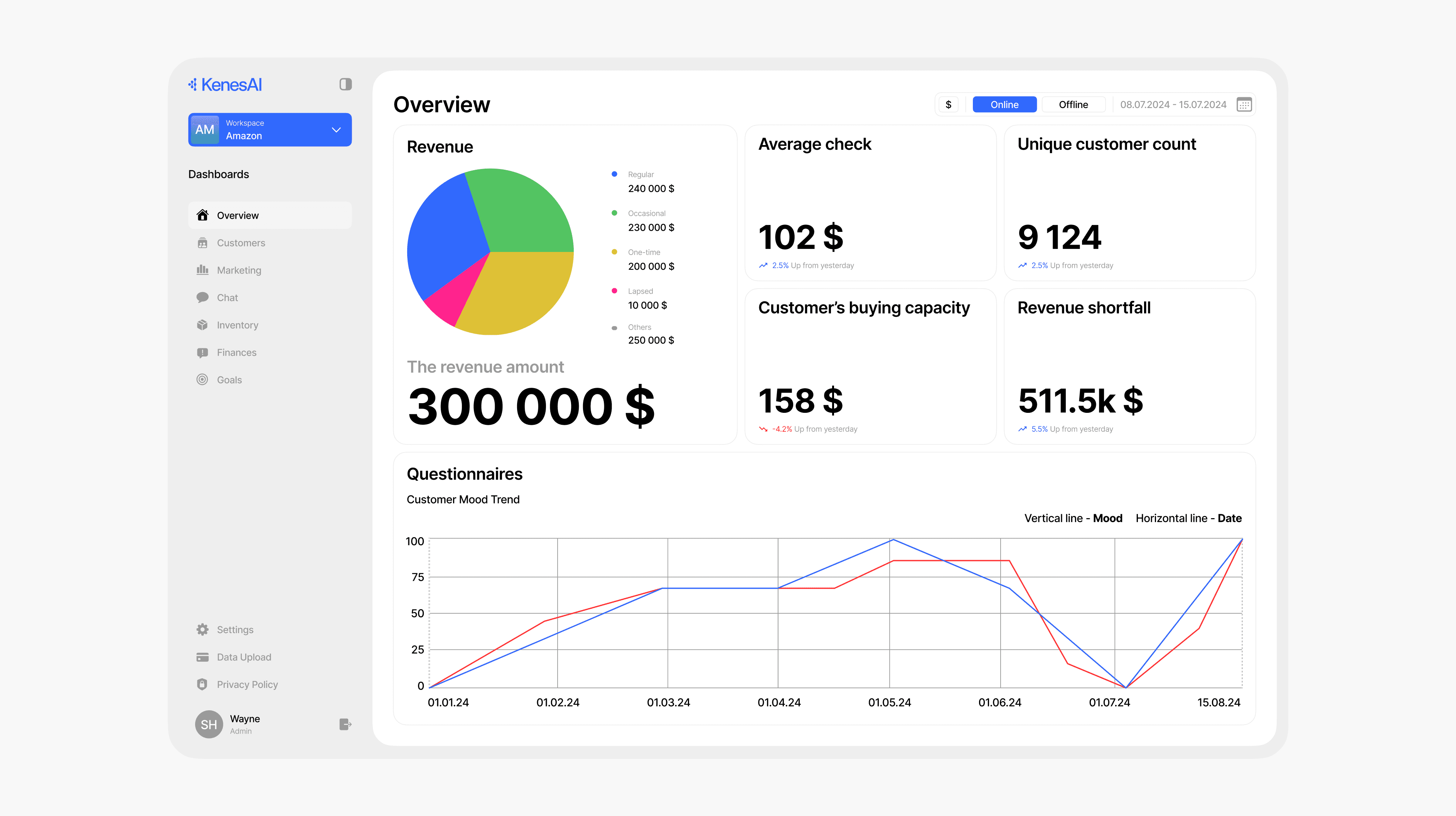Click Unique customer count trend arrow icon
This screenshot has height=816, width=1456.
coord(1023,265)
